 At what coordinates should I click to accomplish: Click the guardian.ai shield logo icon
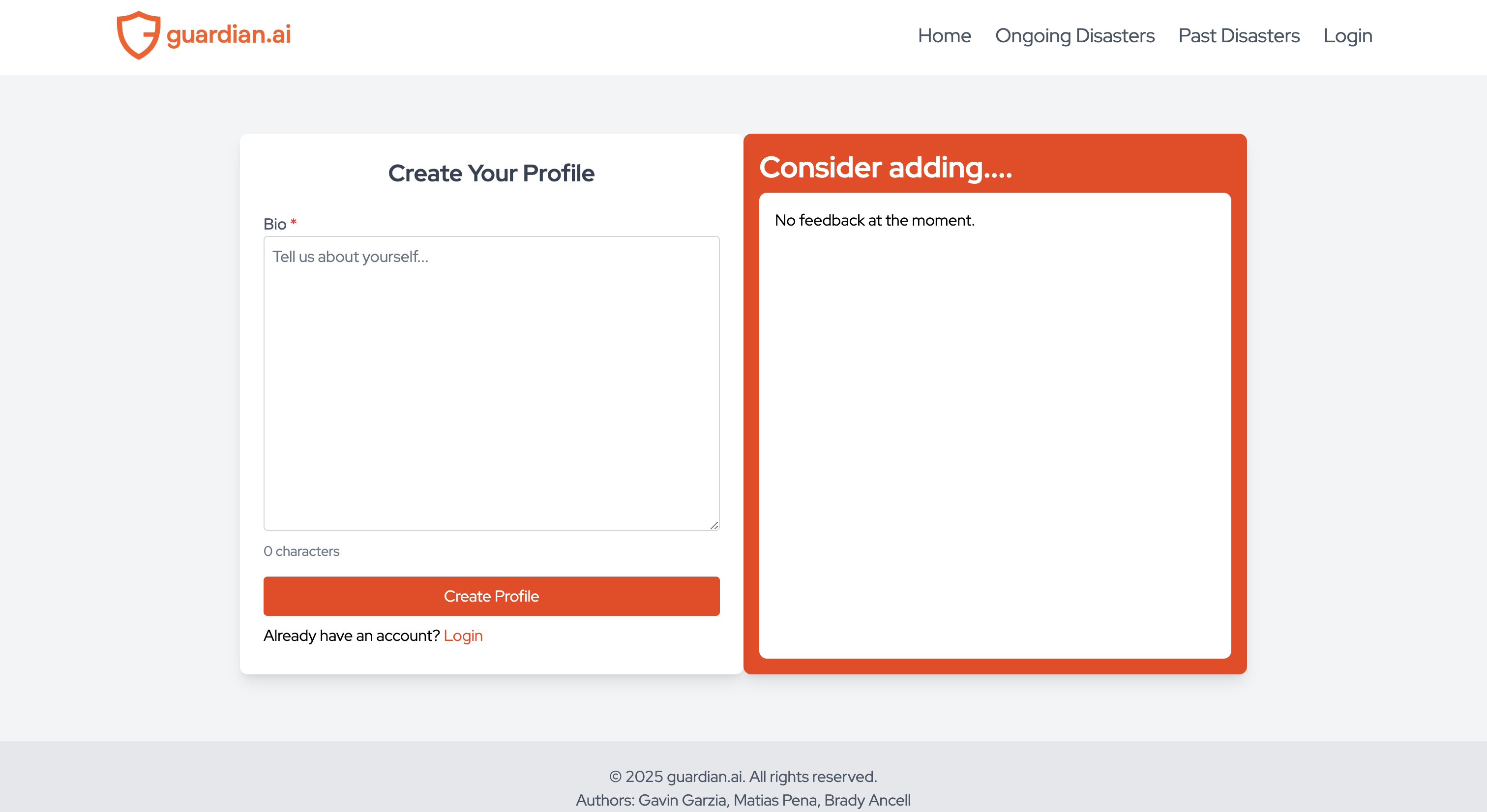[138, 35]
